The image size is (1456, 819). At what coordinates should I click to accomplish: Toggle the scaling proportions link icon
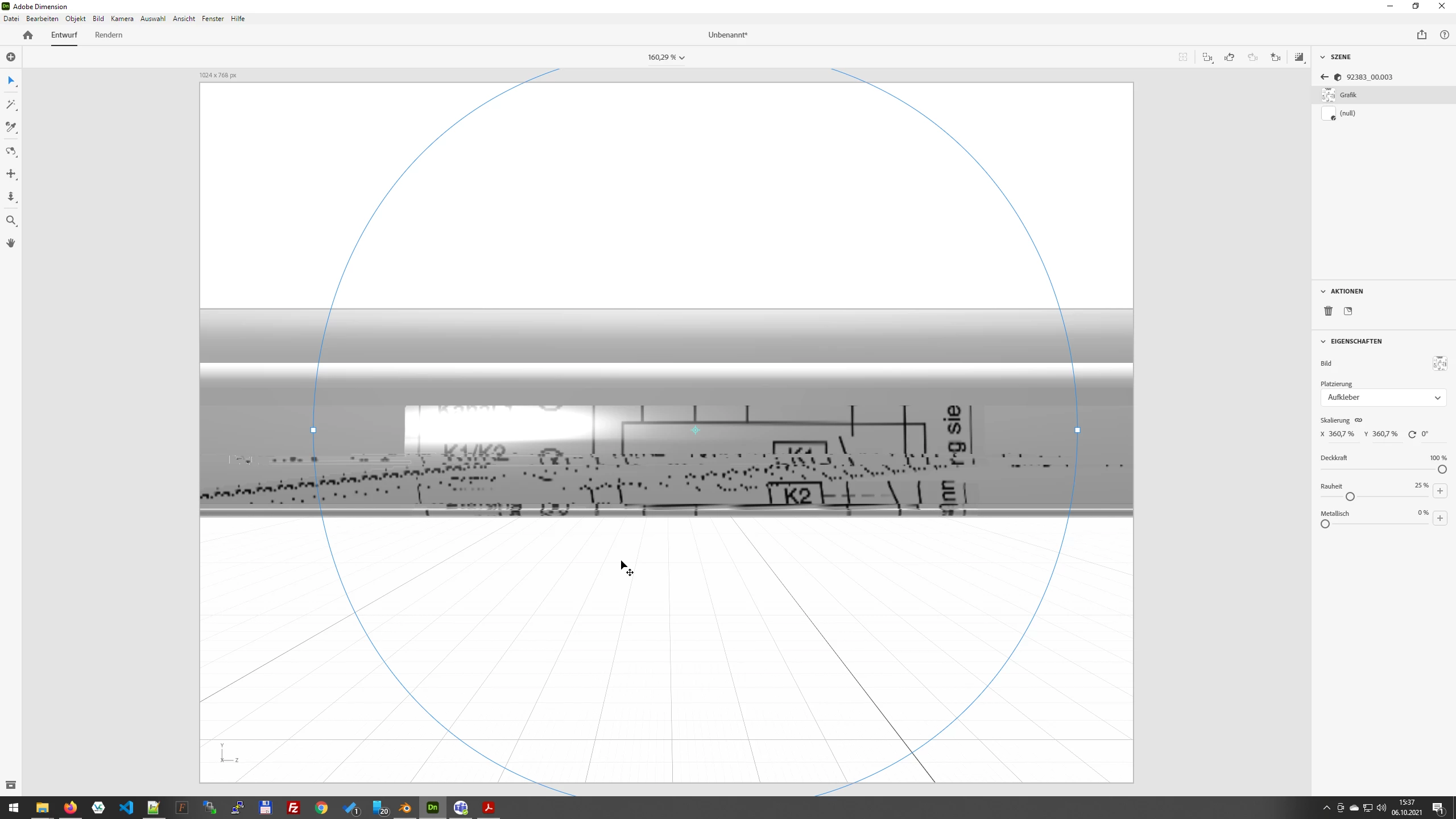click(x=1358, y=420)
